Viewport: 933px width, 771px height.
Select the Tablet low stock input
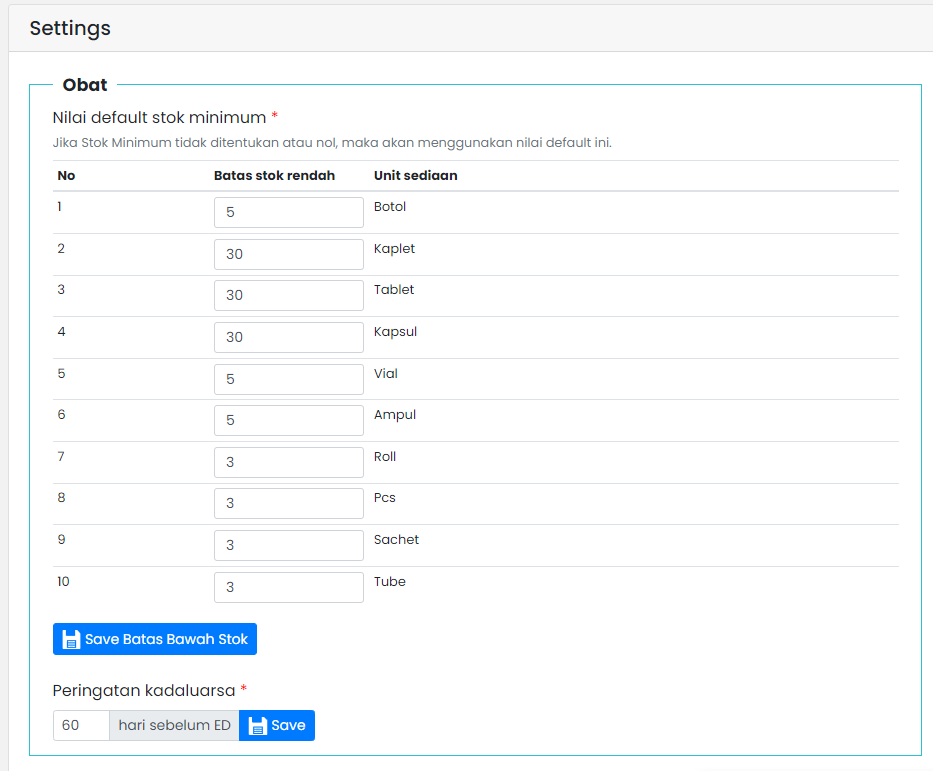288,296
